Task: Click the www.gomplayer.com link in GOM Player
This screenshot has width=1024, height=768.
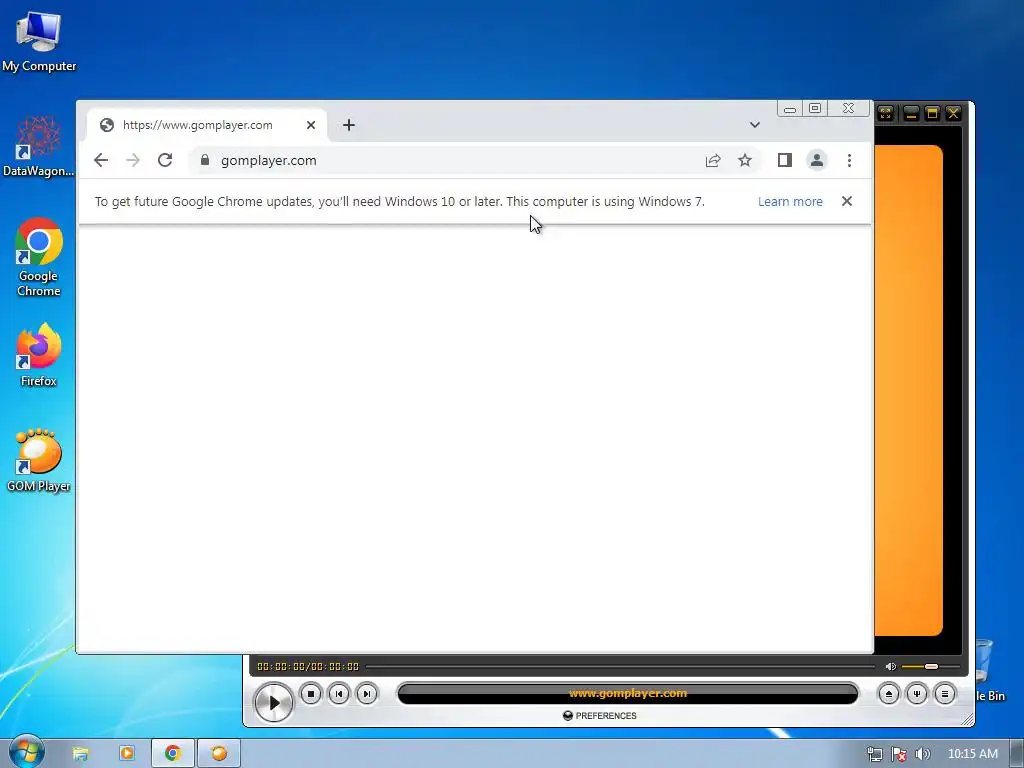Action: 628,694
